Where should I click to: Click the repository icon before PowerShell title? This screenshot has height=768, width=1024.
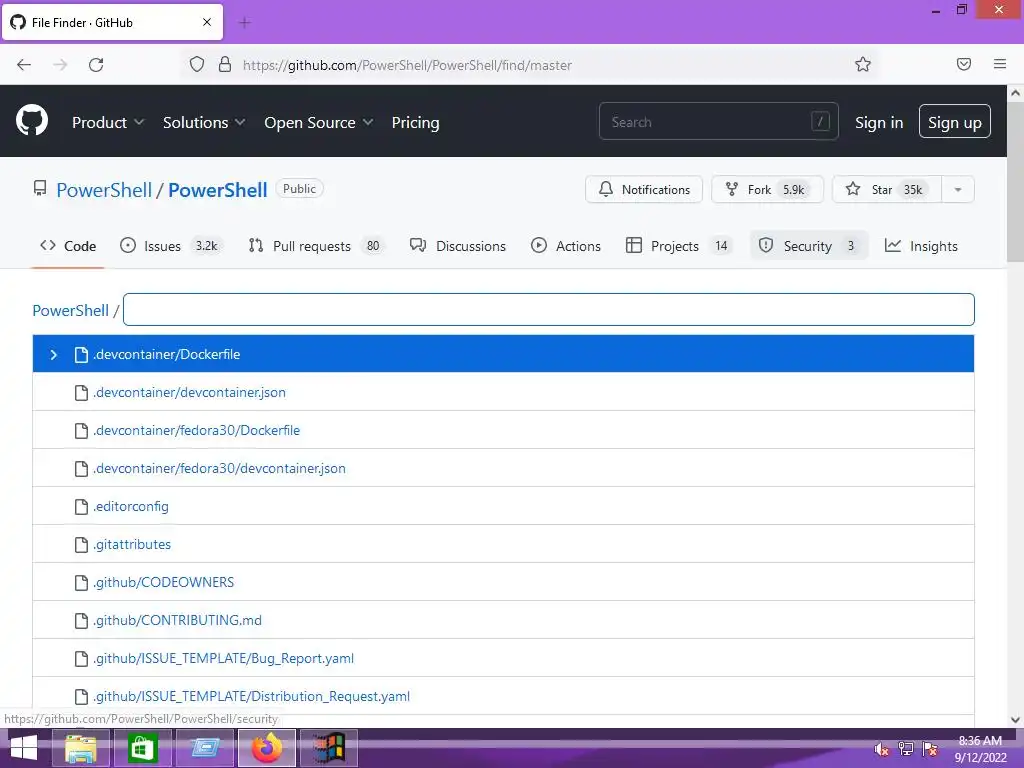[x=40, y=189]
